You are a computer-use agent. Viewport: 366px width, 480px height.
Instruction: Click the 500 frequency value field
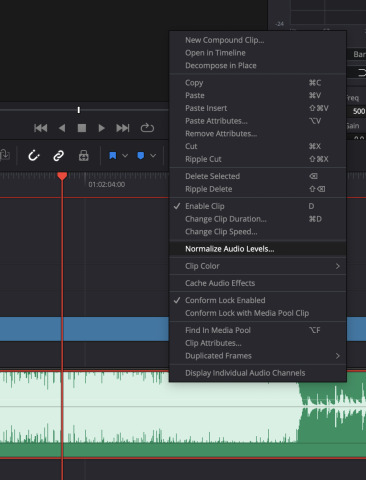click(x=358, y=111)
